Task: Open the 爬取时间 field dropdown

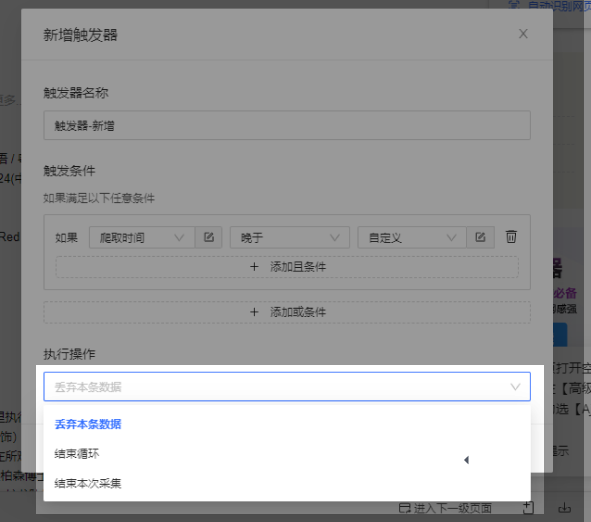Action: [142, 237]
